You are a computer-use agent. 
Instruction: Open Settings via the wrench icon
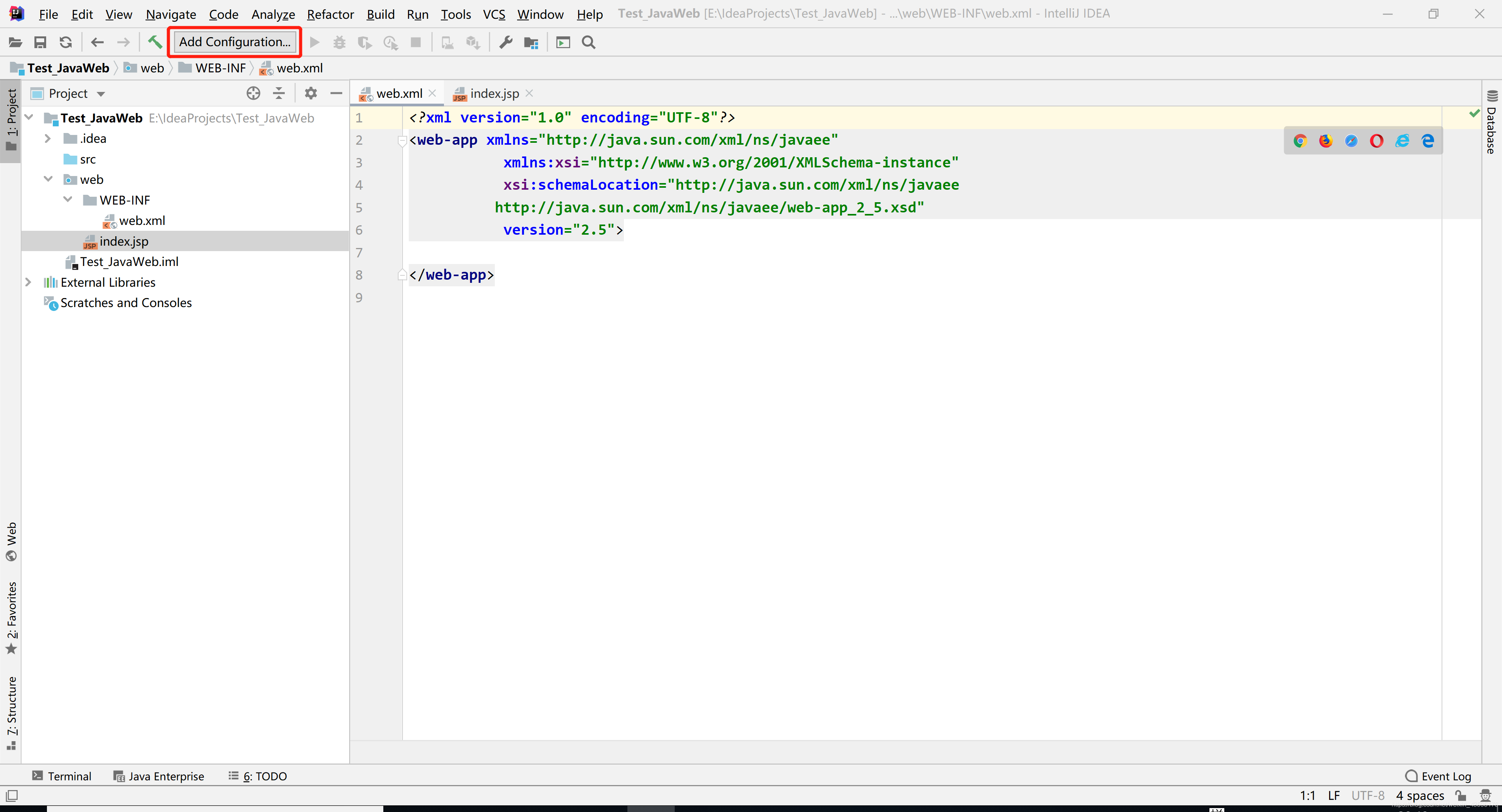[x=505, y=42]
